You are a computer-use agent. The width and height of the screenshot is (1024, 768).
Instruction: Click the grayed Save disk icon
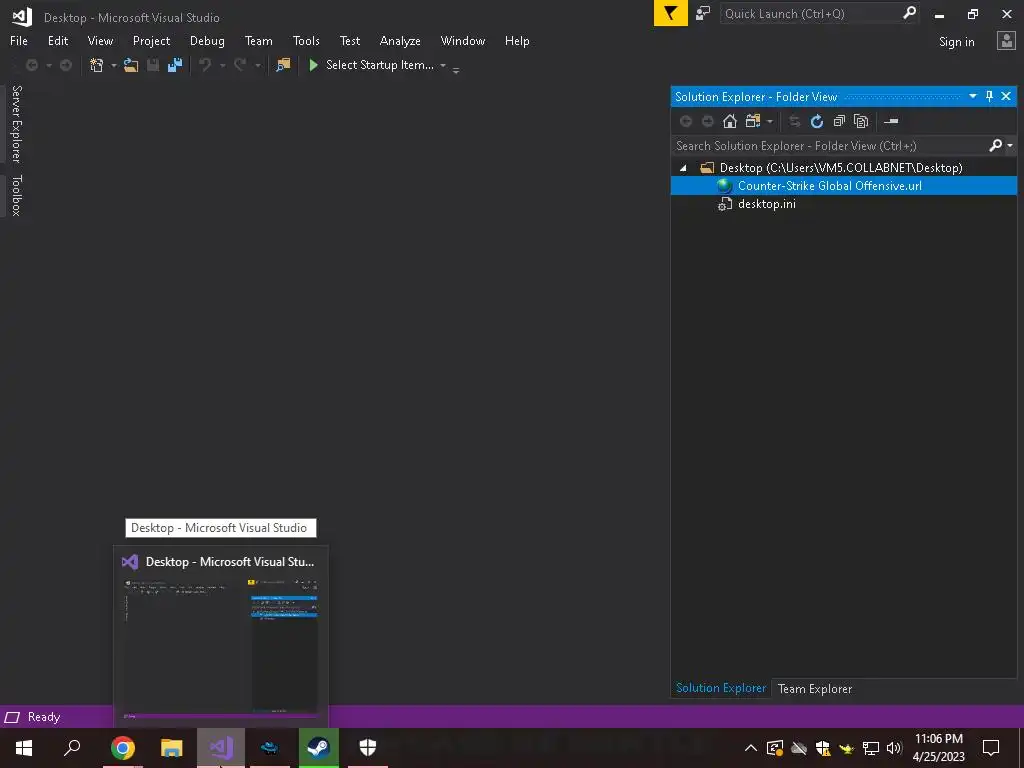point(153,65)
